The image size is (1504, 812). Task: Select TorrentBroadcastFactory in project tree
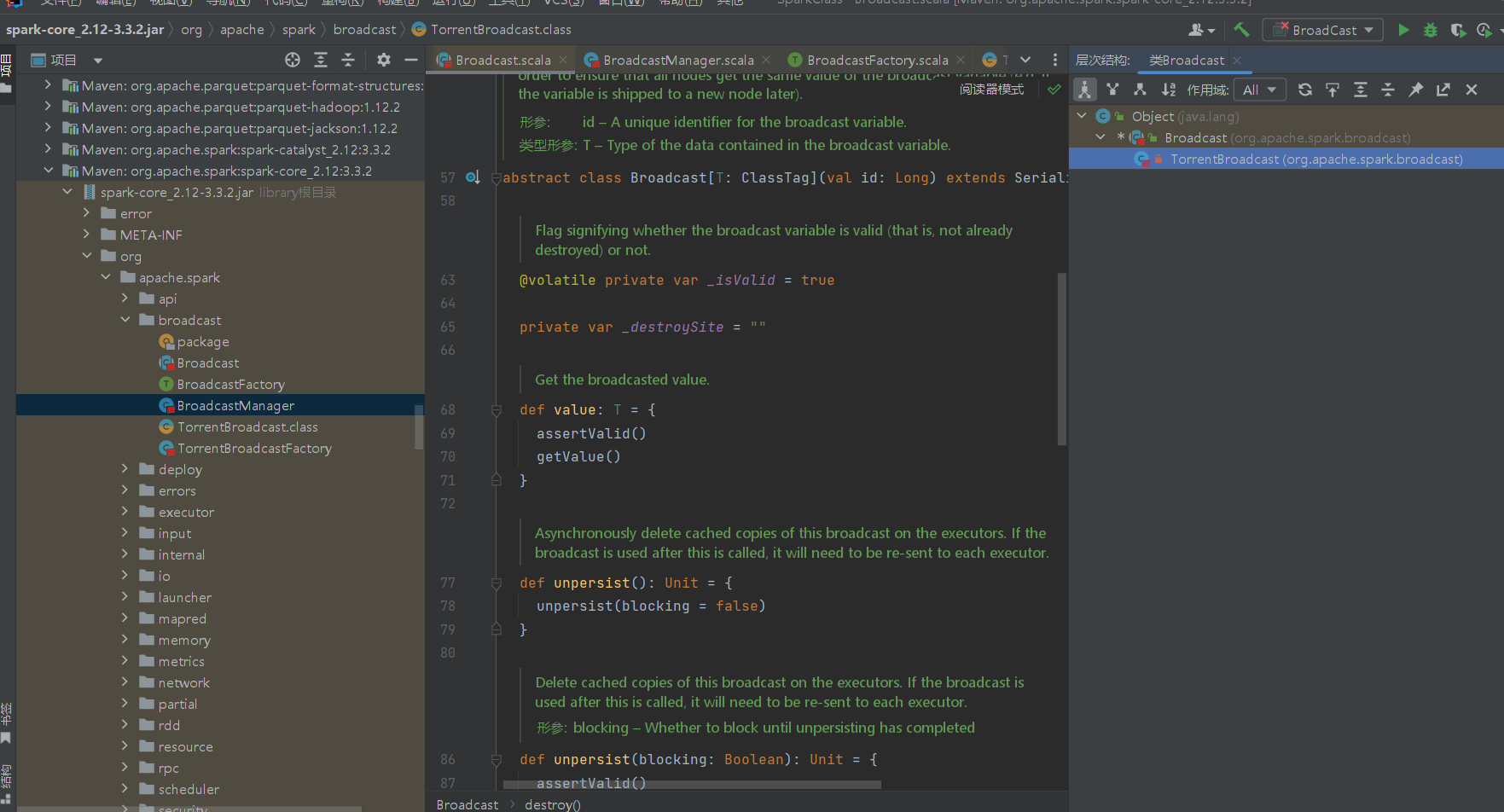click(x=254, y=448)
